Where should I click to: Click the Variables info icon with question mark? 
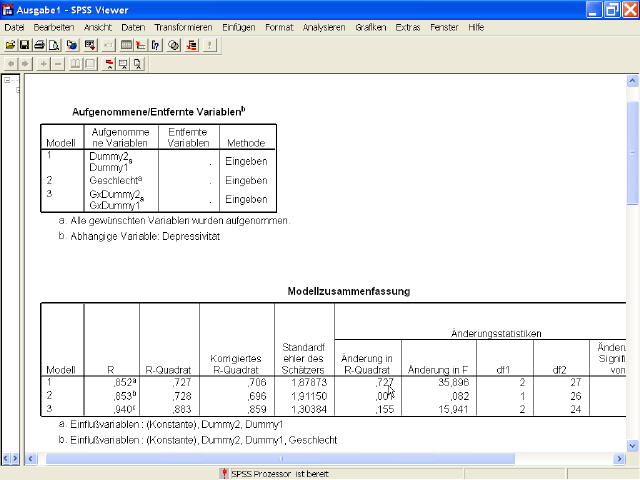pyautogui.click(x=156, y=45)
